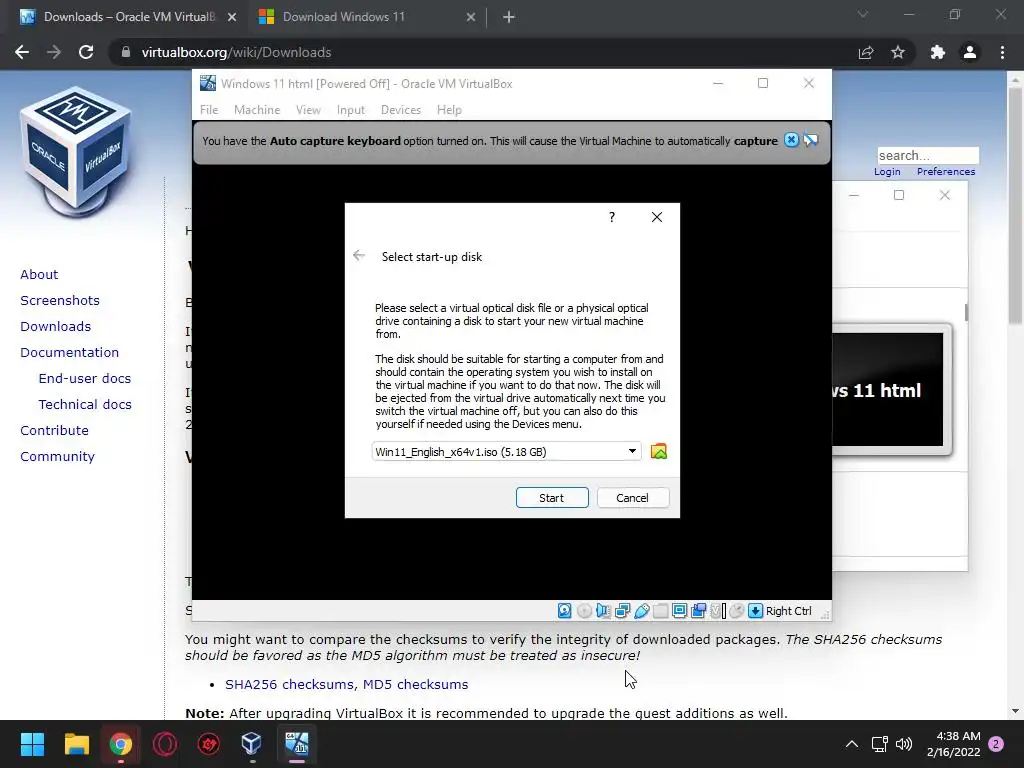Click the Login link on webpage

click(887, 171)
